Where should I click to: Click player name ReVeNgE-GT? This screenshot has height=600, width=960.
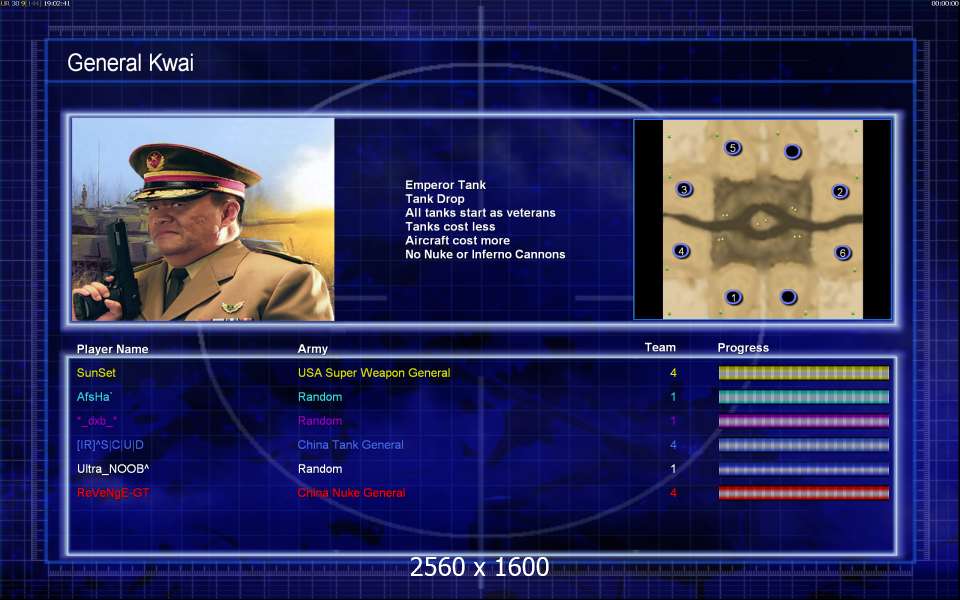(x=113, y=493)
